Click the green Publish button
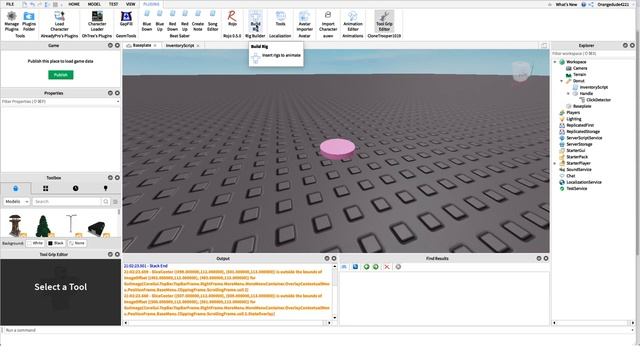 [x=61, y=75]
